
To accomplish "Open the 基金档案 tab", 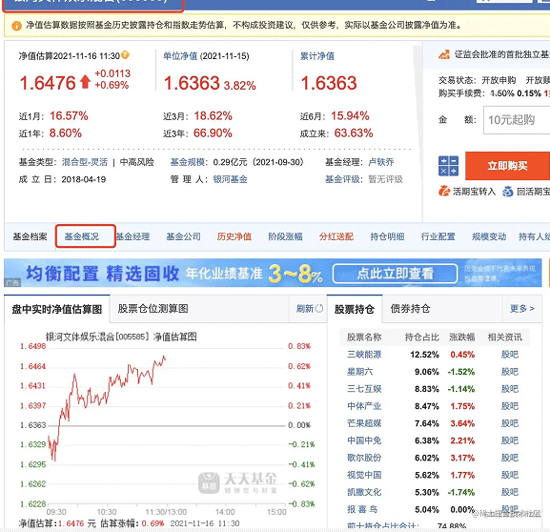I will click(30, 237).
